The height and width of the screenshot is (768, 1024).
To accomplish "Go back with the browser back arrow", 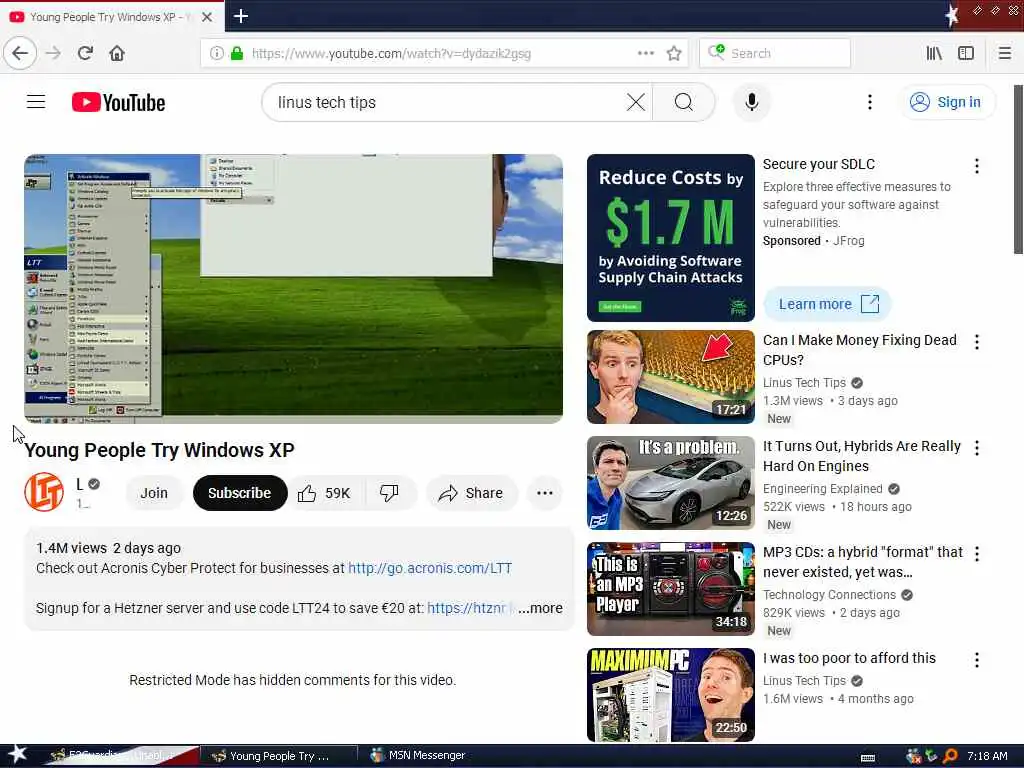I will click(x=20, y=53).
